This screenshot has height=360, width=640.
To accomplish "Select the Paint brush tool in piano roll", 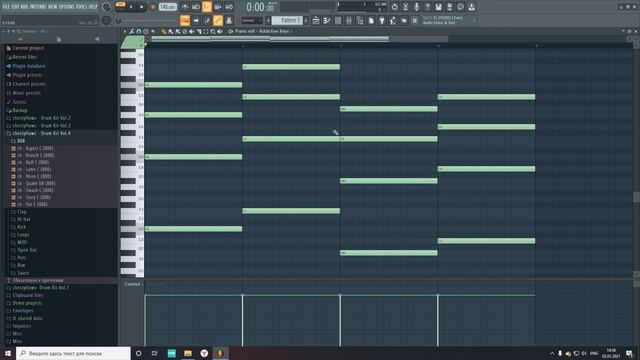I will (171, 31).
